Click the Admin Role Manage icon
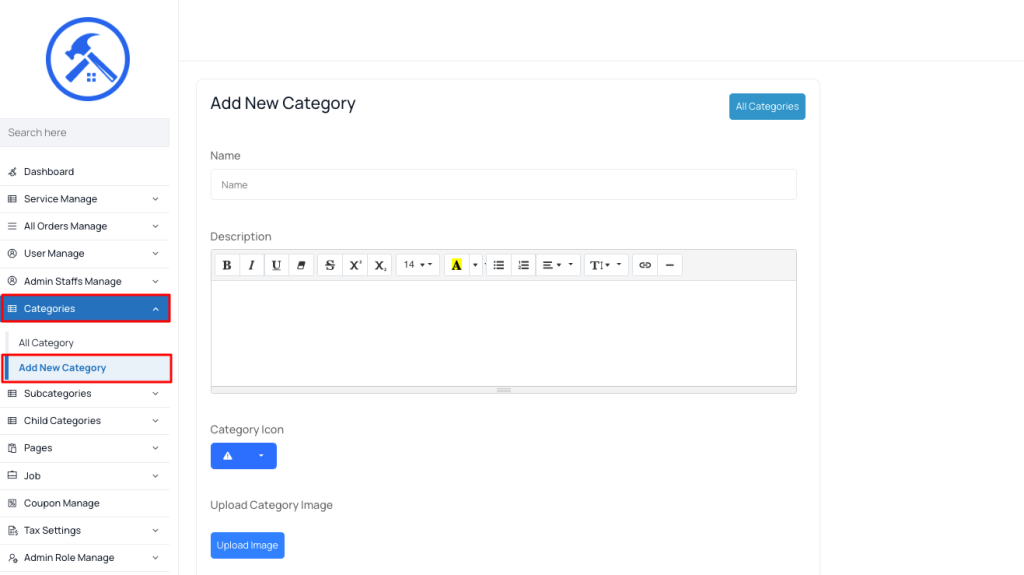The height and width of the screenshot is (575, 1024). coord(12,558)
